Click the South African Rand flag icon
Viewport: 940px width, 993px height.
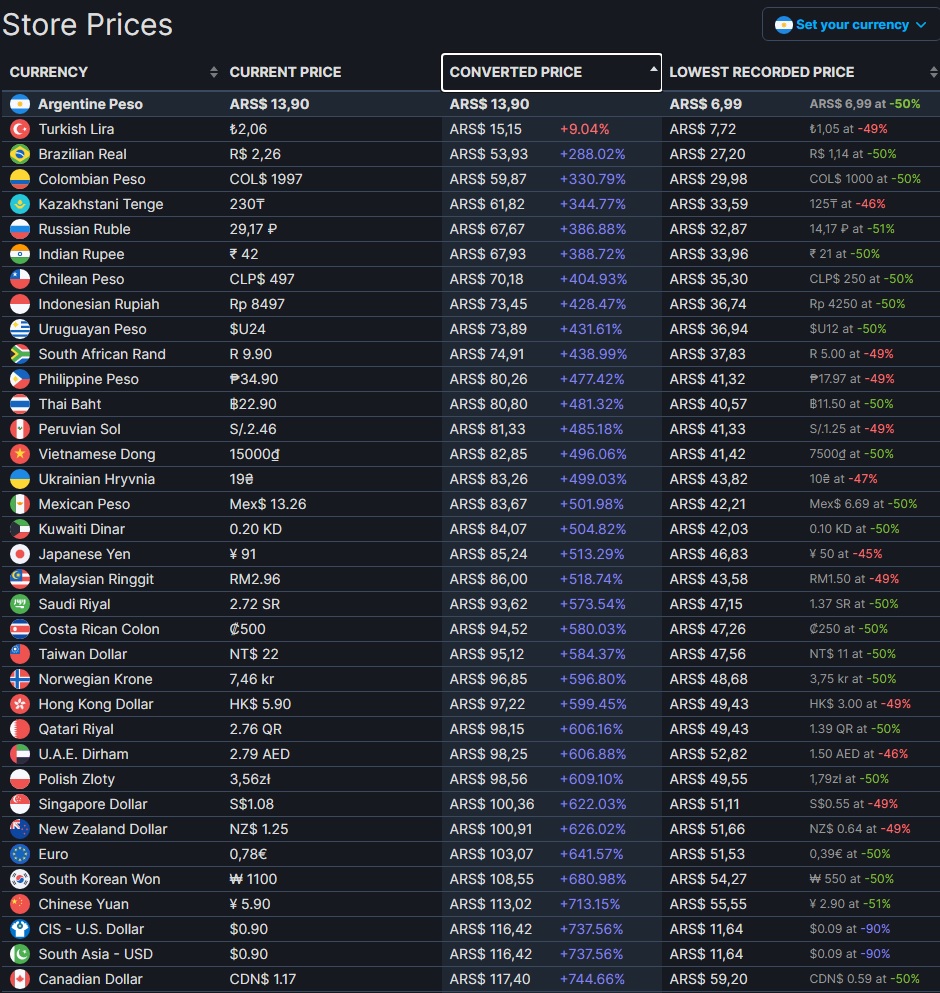click(x=20, y=354)
